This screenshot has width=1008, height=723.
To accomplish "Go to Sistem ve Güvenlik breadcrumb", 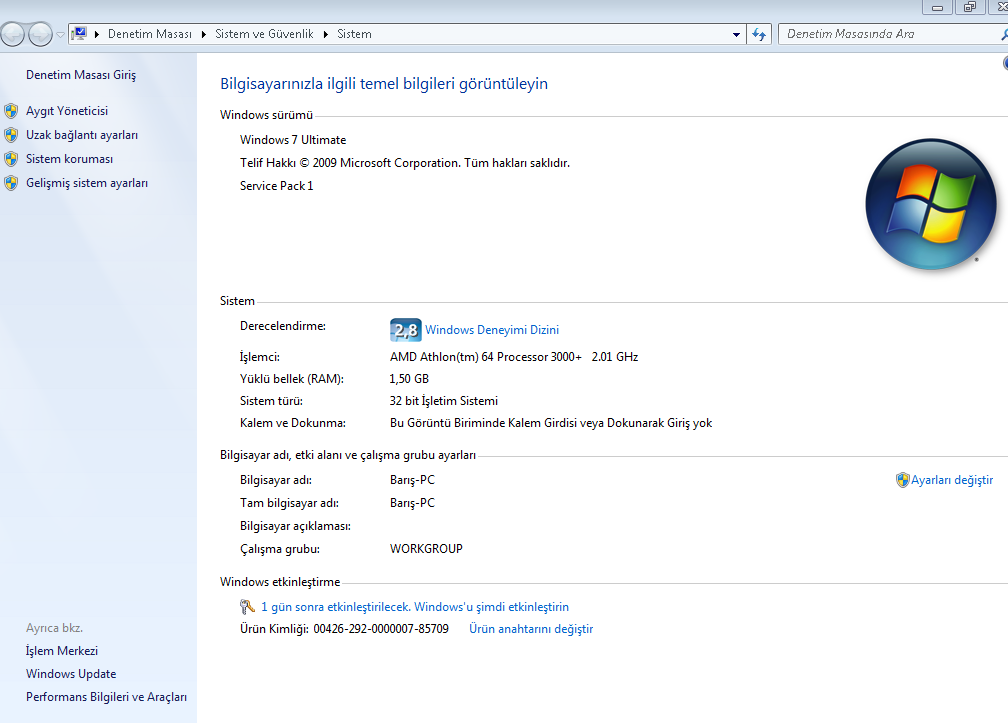I will click(264, 34).
